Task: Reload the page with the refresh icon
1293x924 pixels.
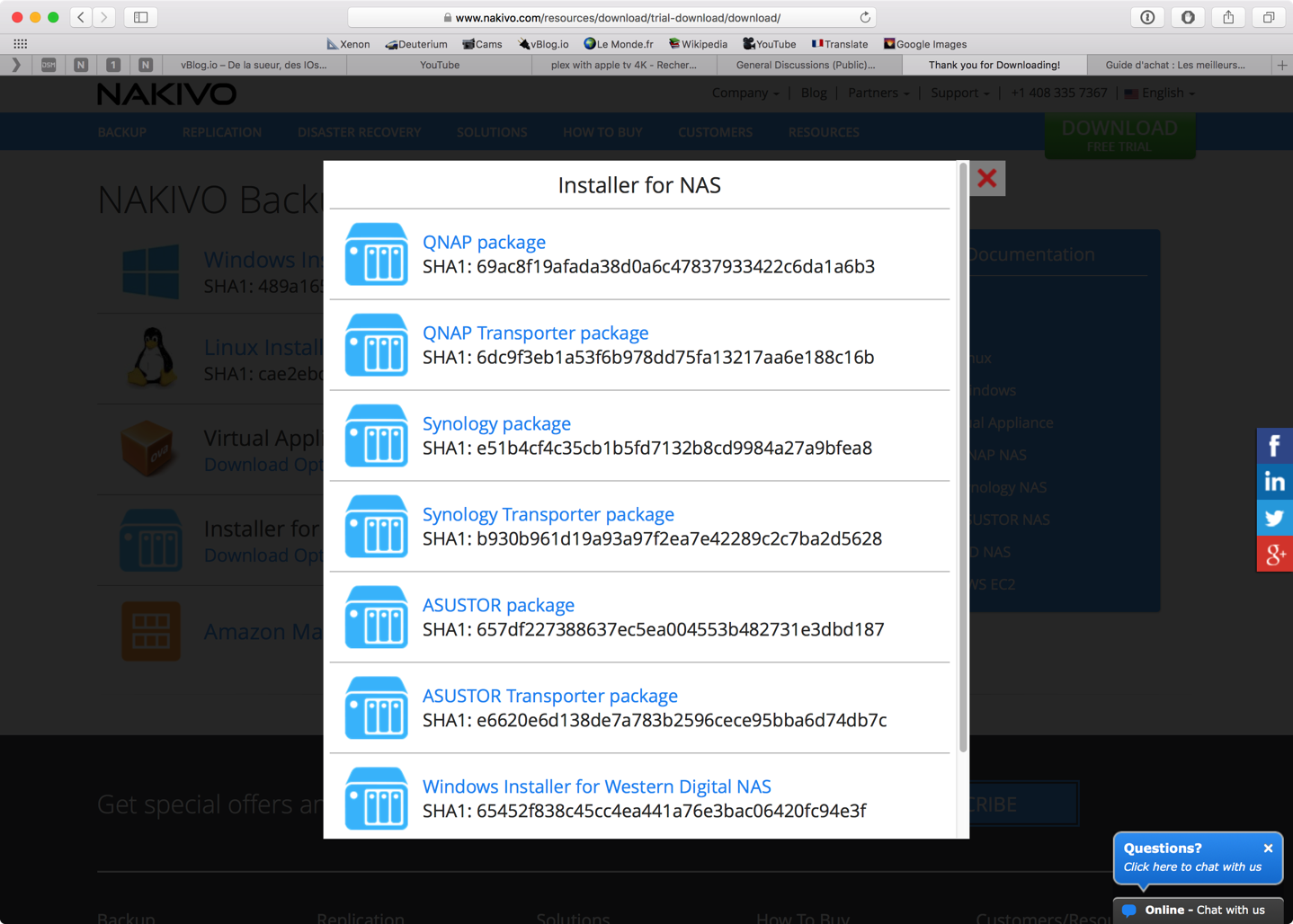Action: [865, 17]
